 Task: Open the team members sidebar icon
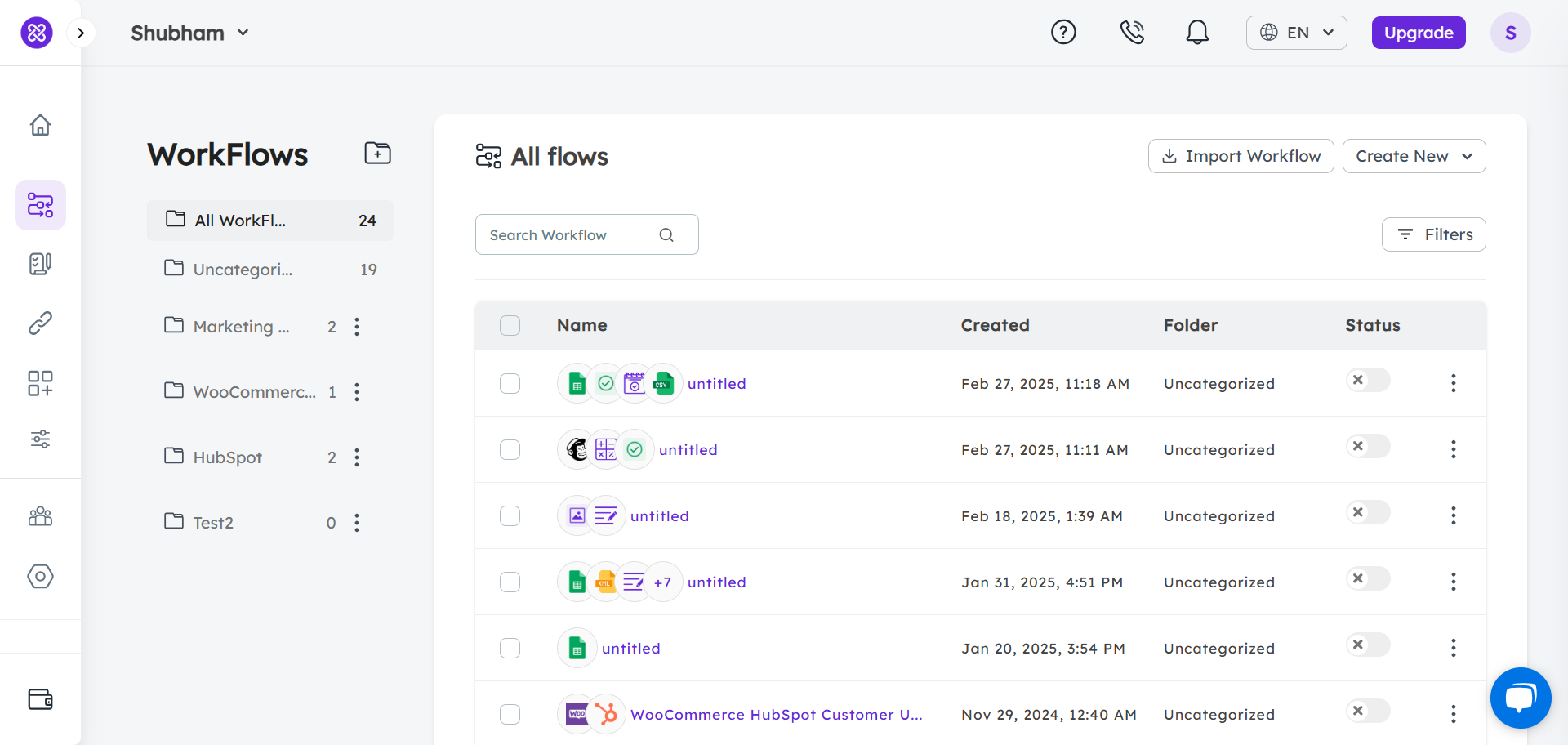tap(40, 516)
